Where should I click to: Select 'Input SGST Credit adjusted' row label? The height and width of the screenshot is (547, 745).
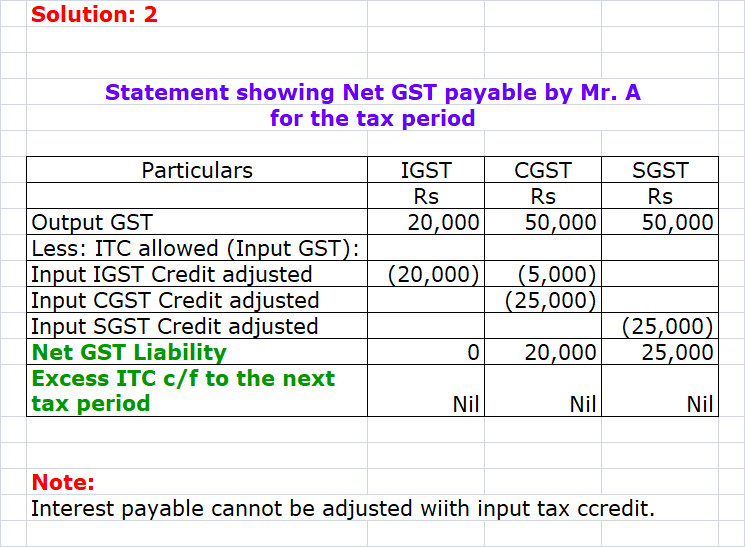pos(197,326)
